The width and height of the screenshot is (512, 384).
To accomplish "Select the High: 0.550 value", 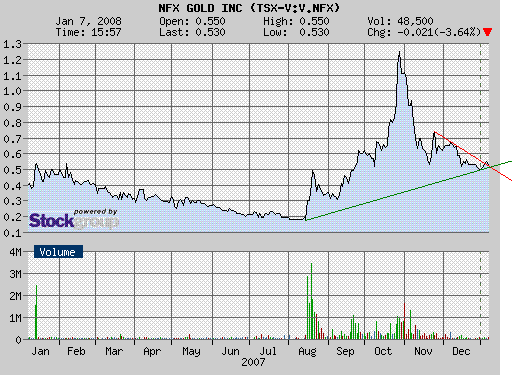I will 296,21.
